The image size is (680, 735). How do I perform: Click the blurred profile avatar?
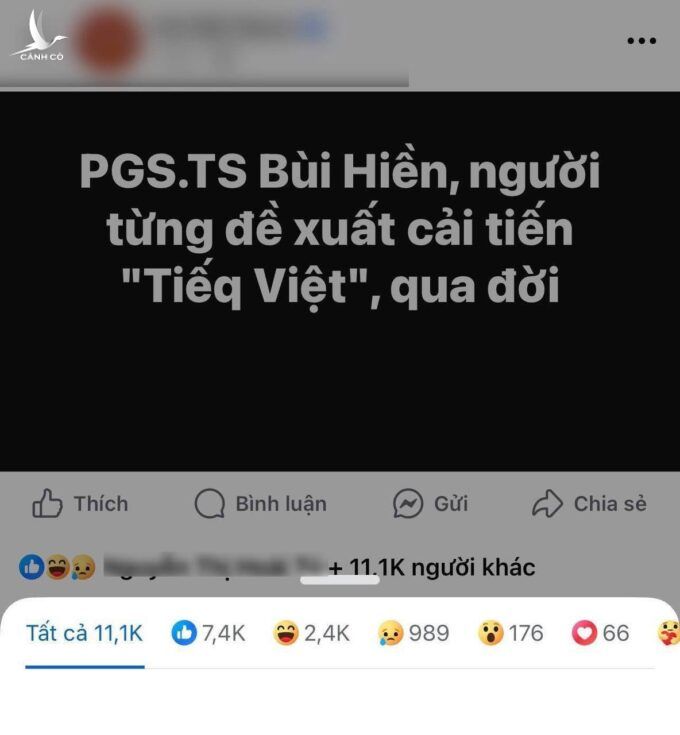[108, 40]
